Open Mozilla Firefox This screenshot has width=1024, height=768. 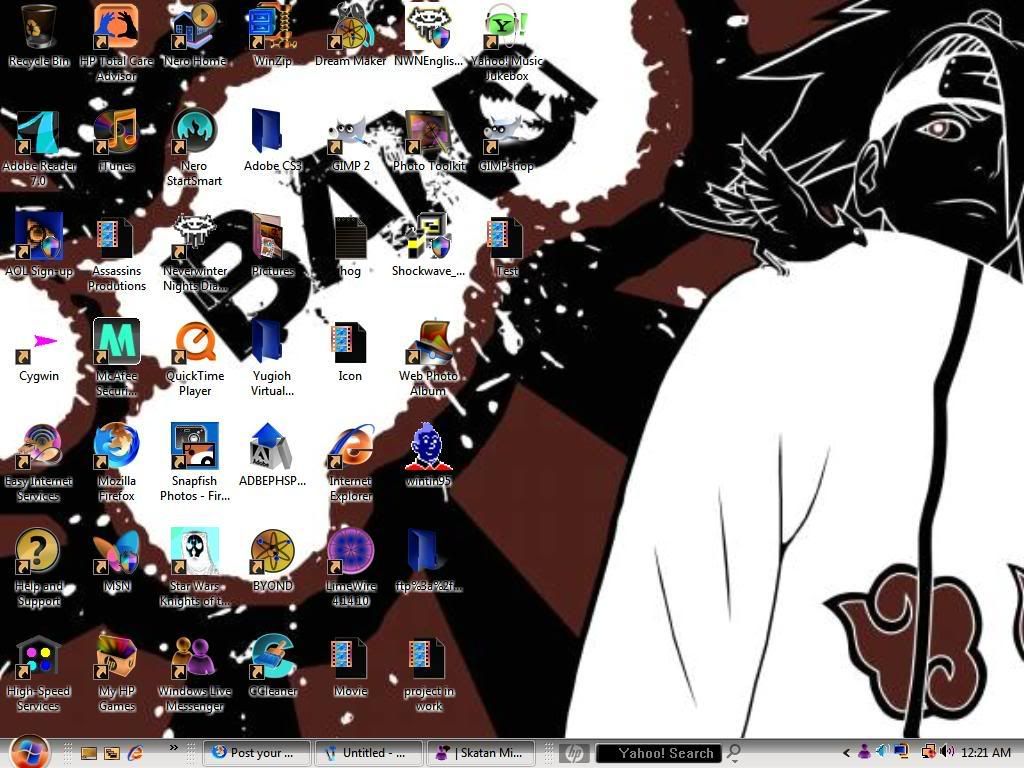coord(117,445)
